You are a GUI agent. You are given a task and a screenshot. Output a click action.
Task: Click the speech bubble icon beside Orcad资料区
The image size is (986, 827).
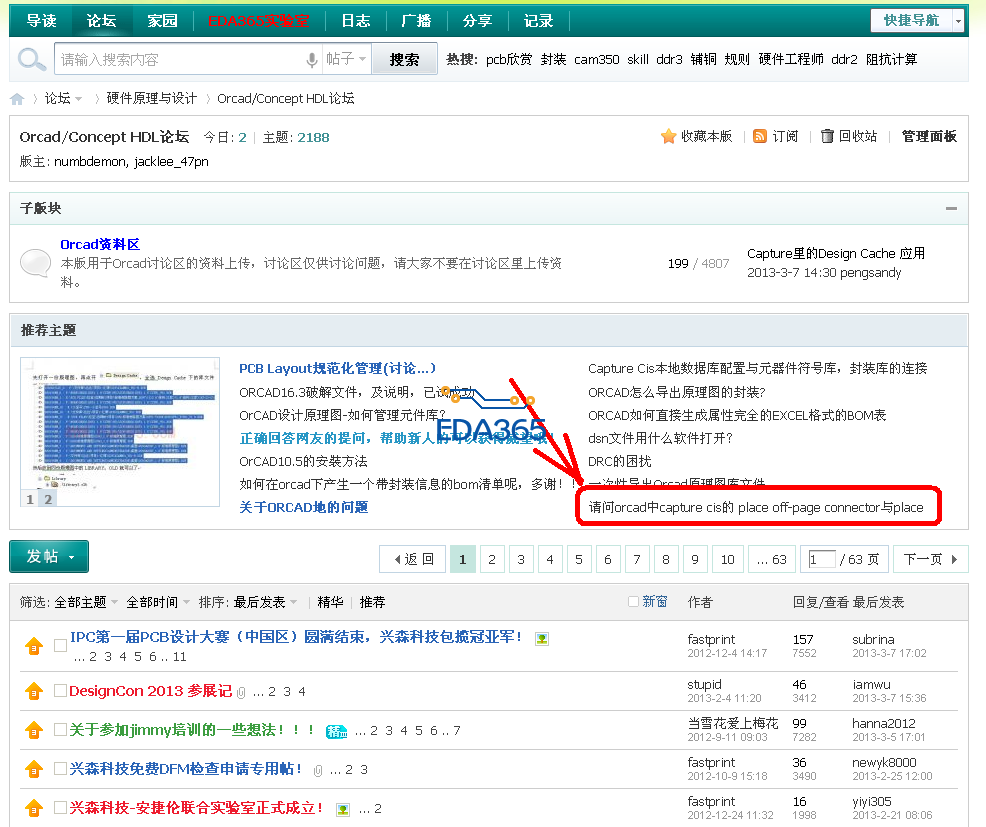pos(36,262)
